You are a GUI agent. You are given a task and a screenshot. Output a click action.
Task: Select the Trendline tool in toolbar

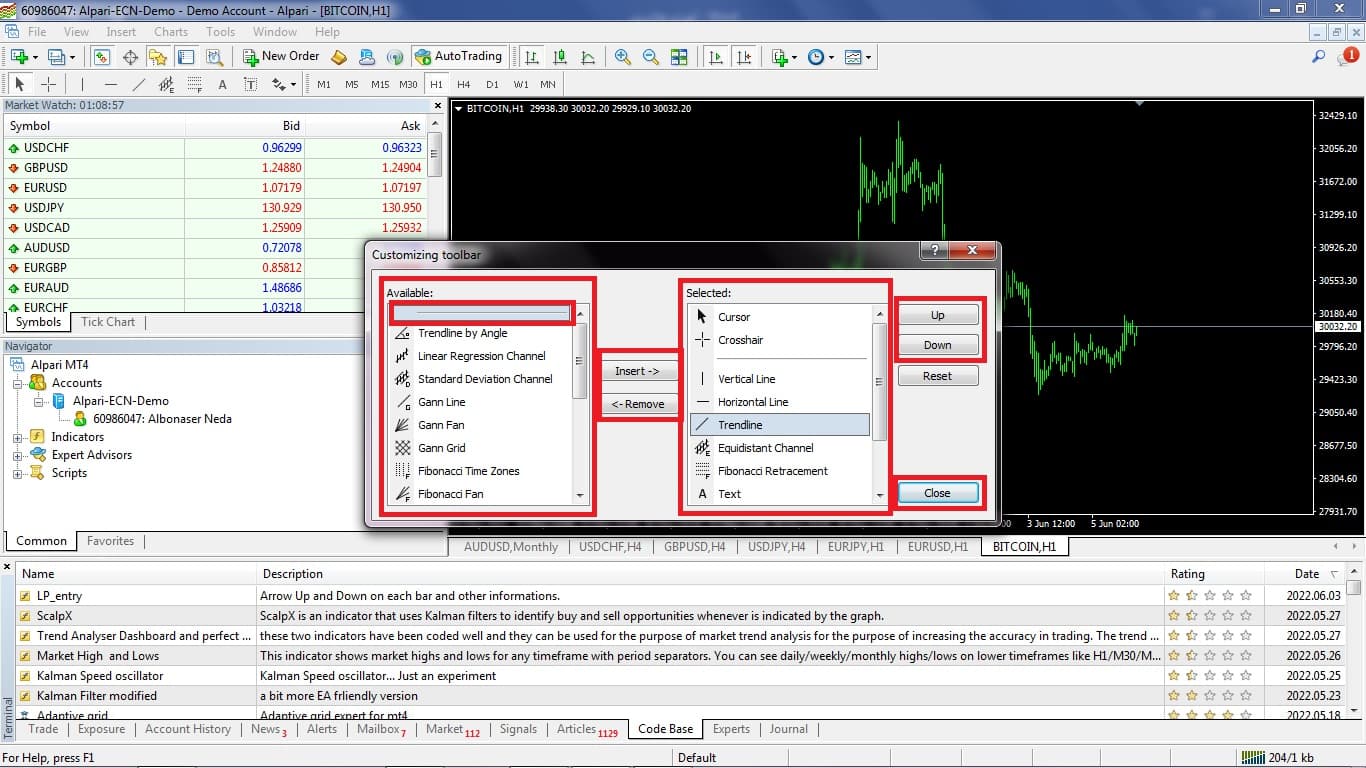139,84
